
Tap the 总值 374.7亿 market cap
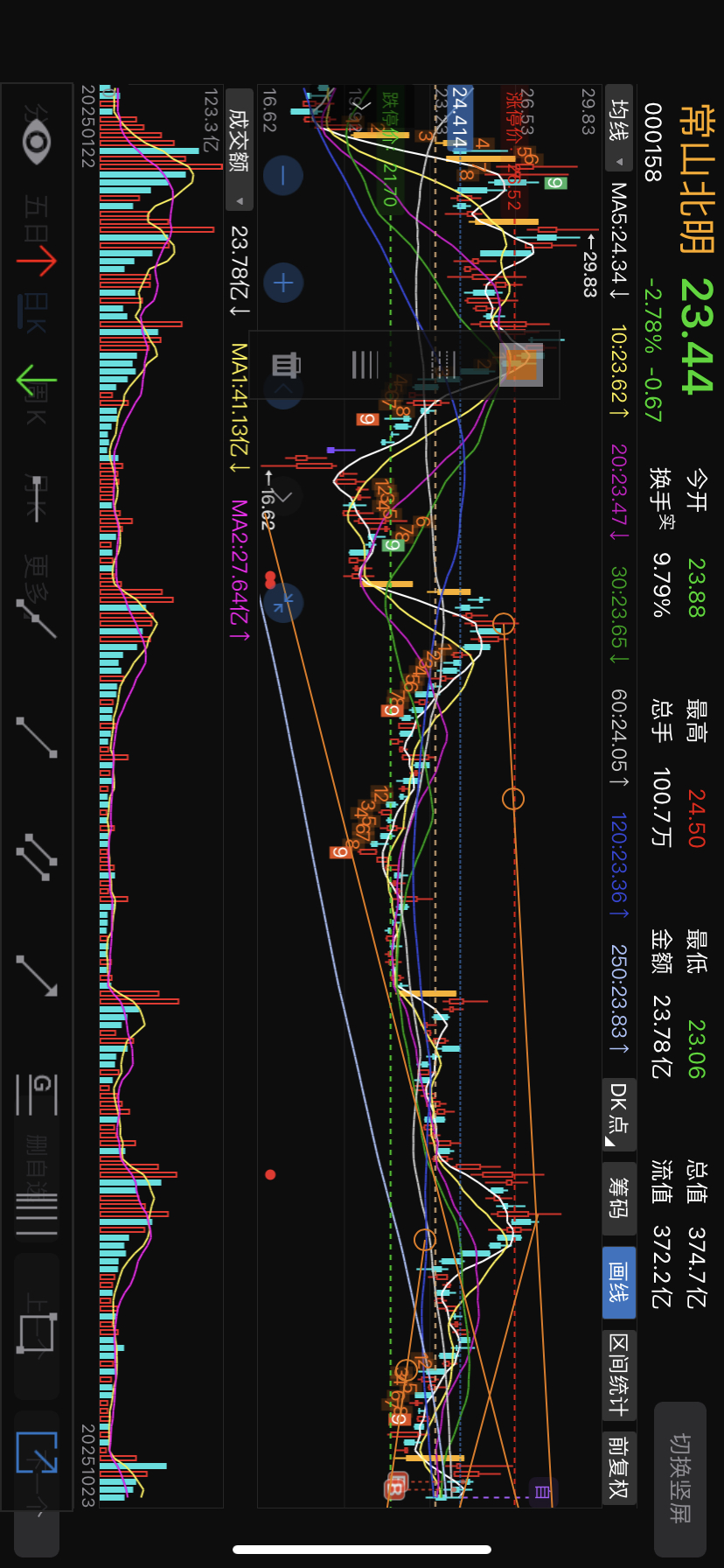point(696,1235)
